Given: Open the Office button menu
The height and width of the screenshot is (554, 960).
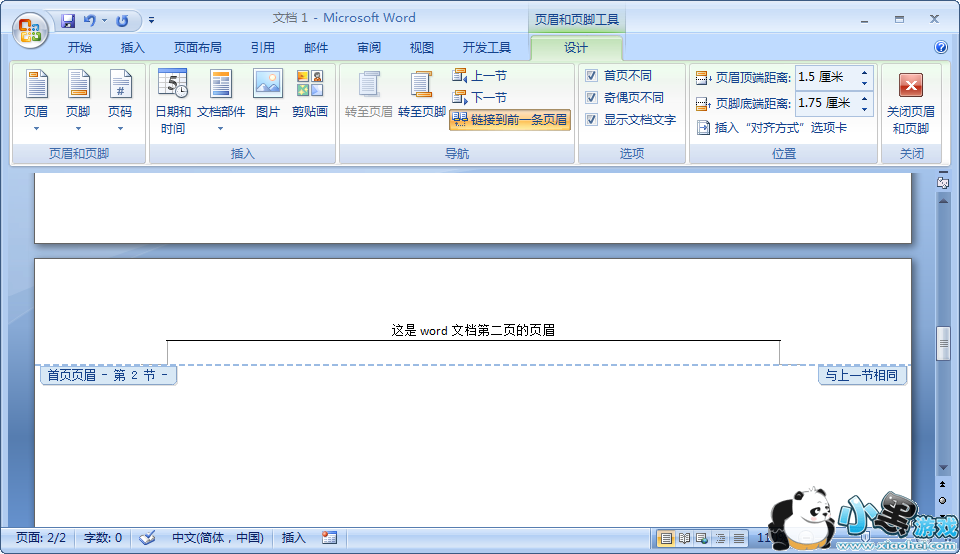Looking at the screenshot, I should click(31, 30).
